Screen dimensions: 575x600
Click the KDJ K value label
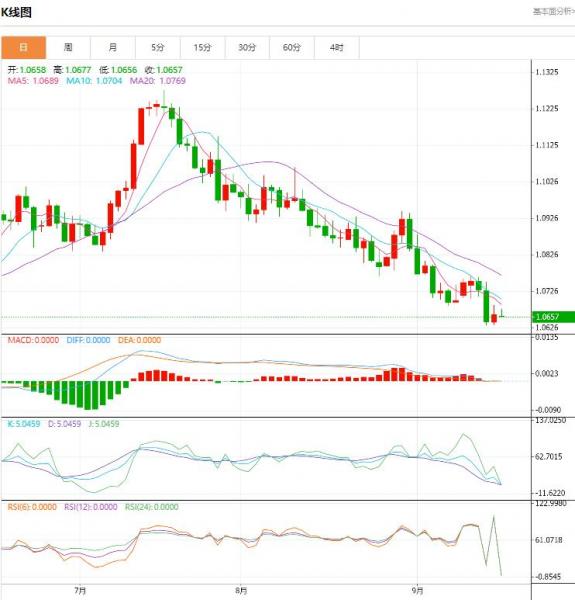(x=24, y=424)
